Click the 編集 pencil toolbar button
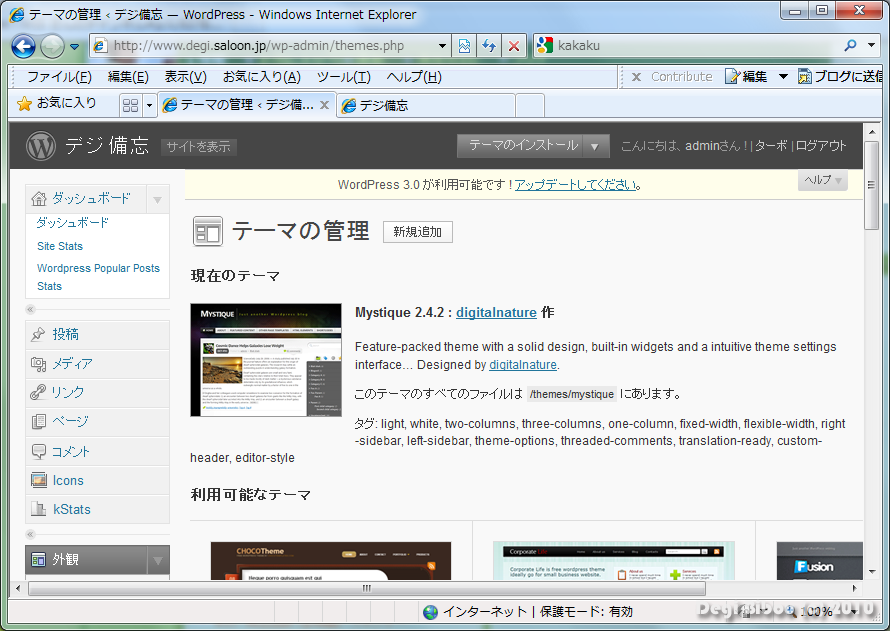Image resolution: width=890 pixels, height=631 pixels. click(746, 77)
